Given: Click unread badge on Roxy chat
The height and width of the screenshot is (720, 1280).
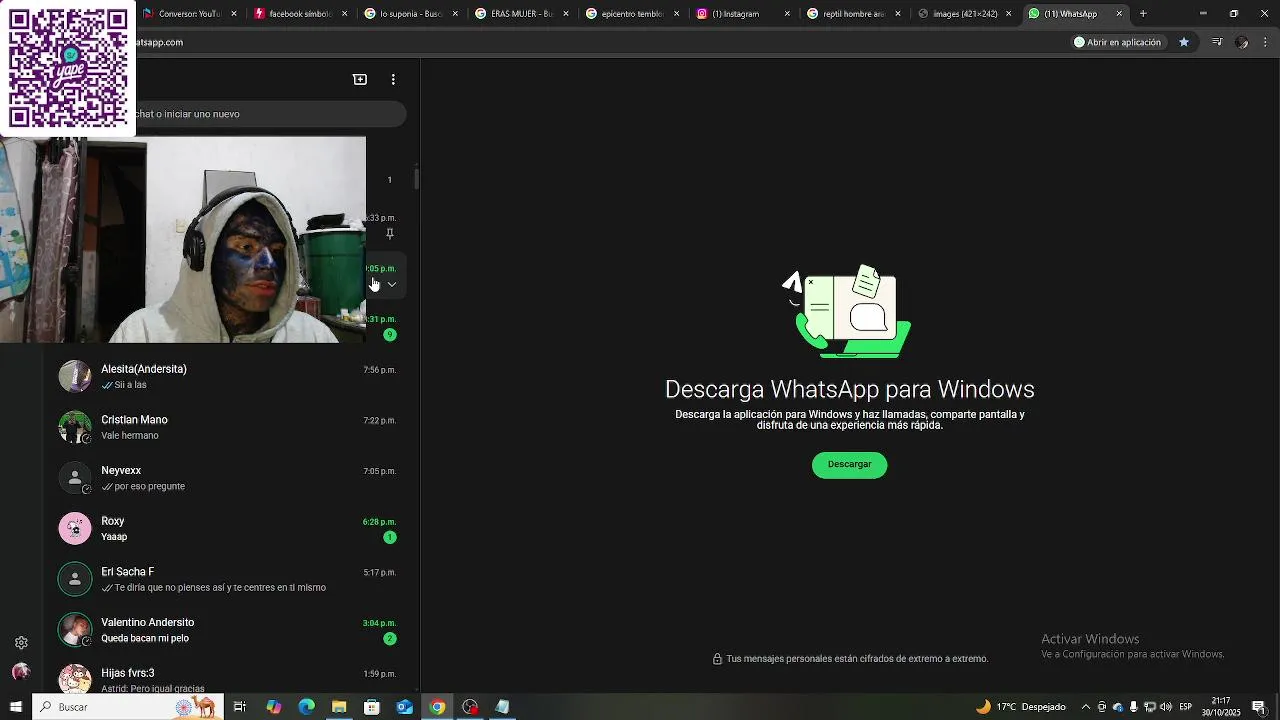Looking at the screenshot, I should click(390, 538).
